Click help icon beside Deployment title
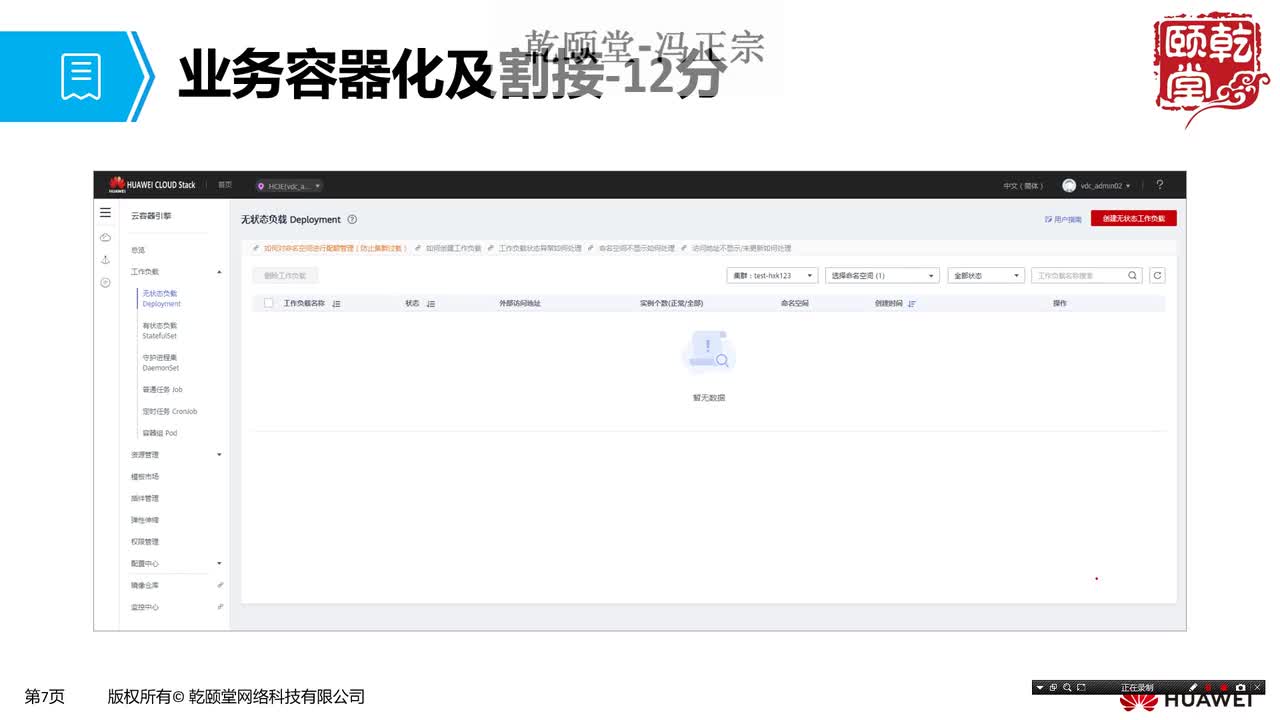The width and height of the screenshot is (1280, 720). (x=352, y=219)
